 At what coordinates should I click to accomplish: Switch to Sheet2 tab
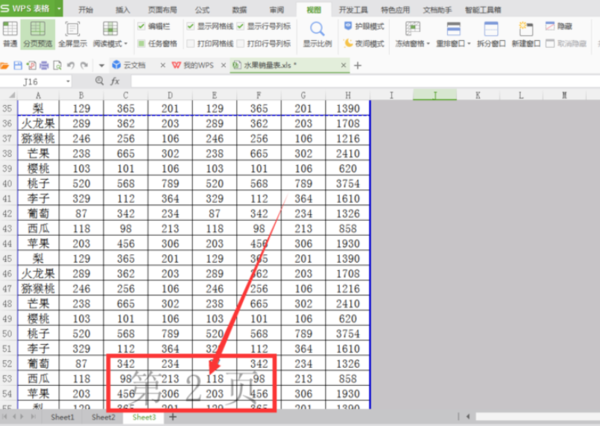[x=103, y=417]
